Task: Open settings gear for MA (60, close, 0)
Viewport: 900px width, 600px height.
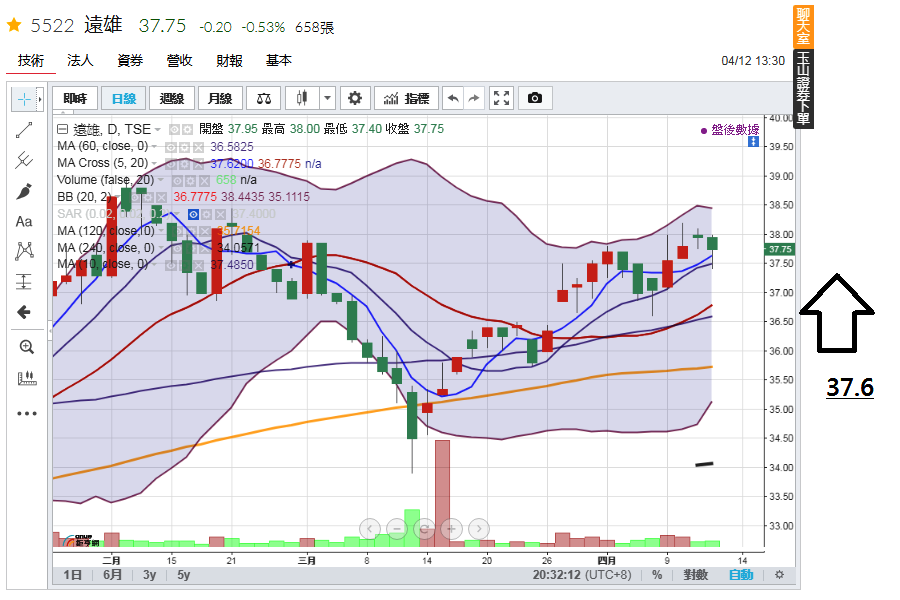Action: pyautogui.click(x=184, y=148)
